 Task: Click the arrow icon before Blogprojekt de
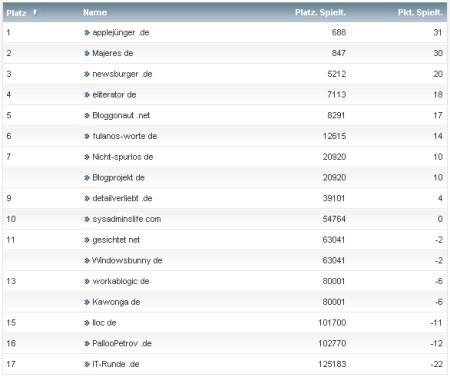click(x=87, y=178)
